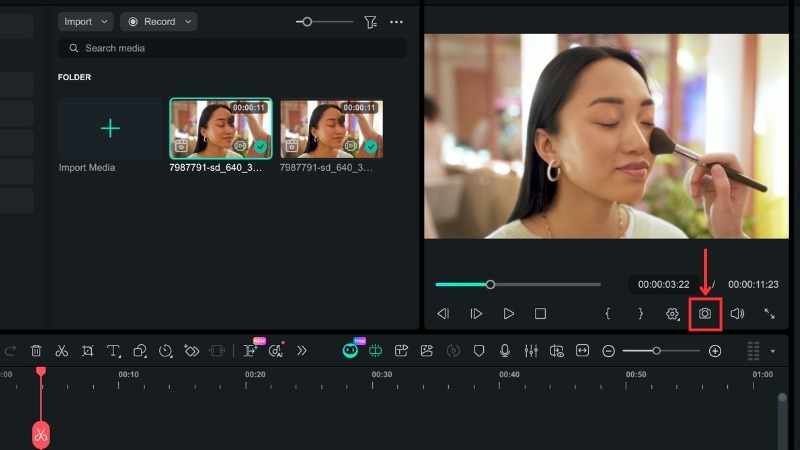
Task: Toggle preview volume speaker icon
Action: click(x=737, y=313)
